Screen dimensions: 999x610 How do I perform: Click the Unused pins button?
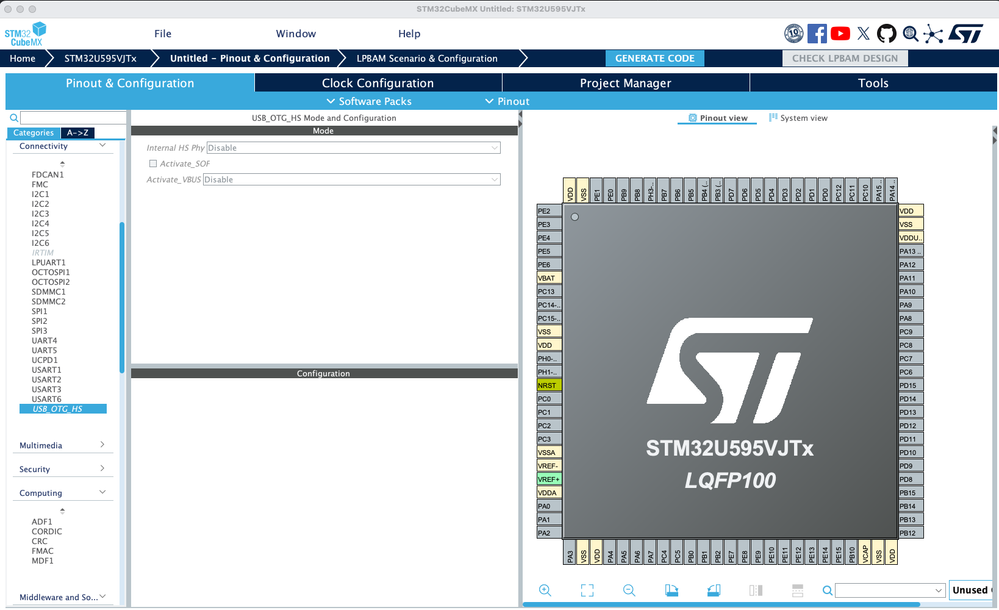pos(971,590)
